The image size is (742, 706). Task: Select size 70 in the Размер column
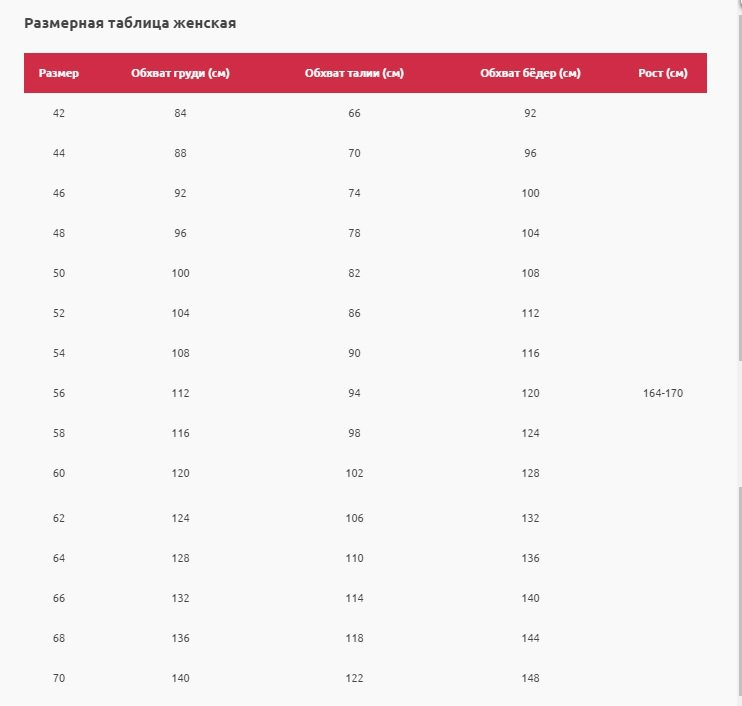coord(58,678)
